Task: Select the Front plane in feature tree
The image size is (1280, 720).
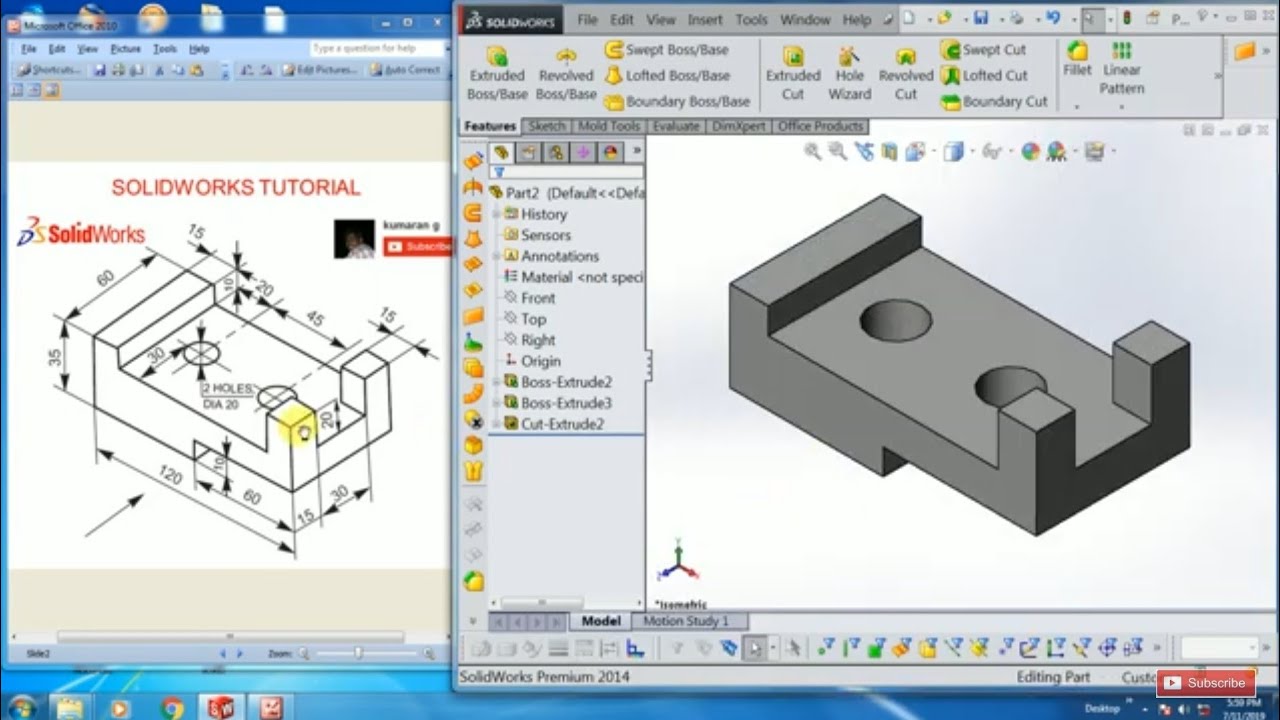Action: point(530,298)
